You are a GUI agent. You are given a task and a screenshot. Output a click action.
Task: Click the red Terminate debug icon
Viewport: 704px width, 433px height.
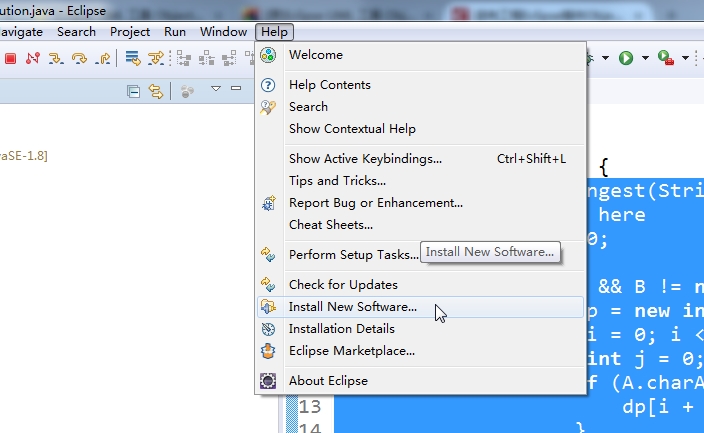click(10, 58)
